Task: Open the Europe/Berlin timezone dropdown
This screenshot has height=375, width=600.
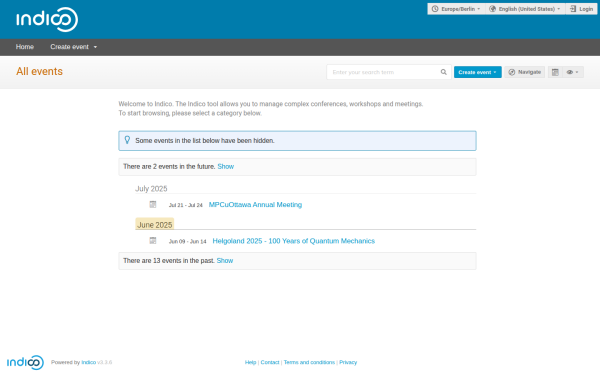Action: (456, 9)
